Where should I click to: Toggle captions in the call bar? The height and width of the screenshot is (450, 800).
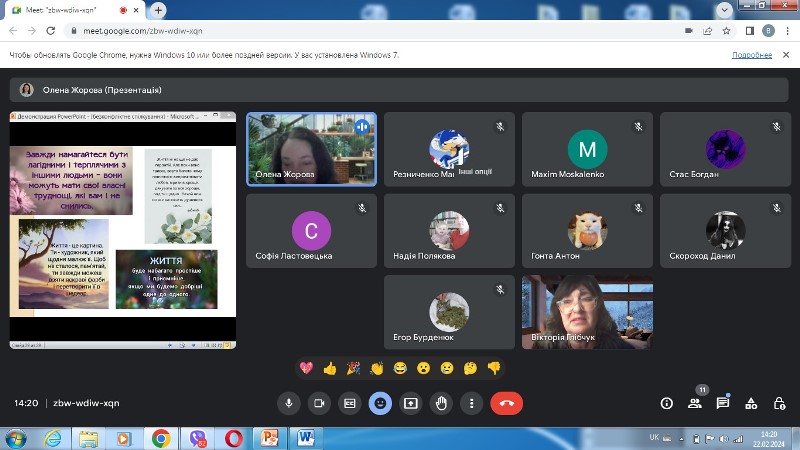349,404
